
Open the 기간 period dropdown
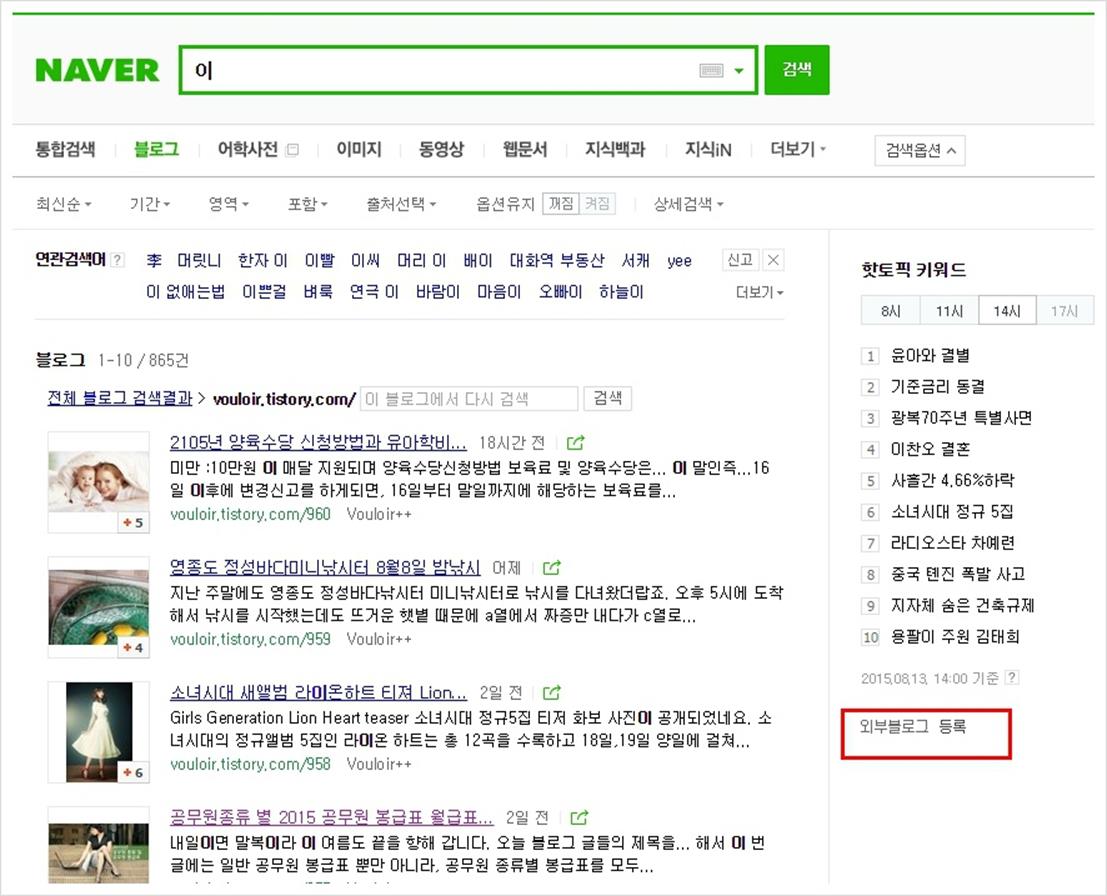[150, 204]
